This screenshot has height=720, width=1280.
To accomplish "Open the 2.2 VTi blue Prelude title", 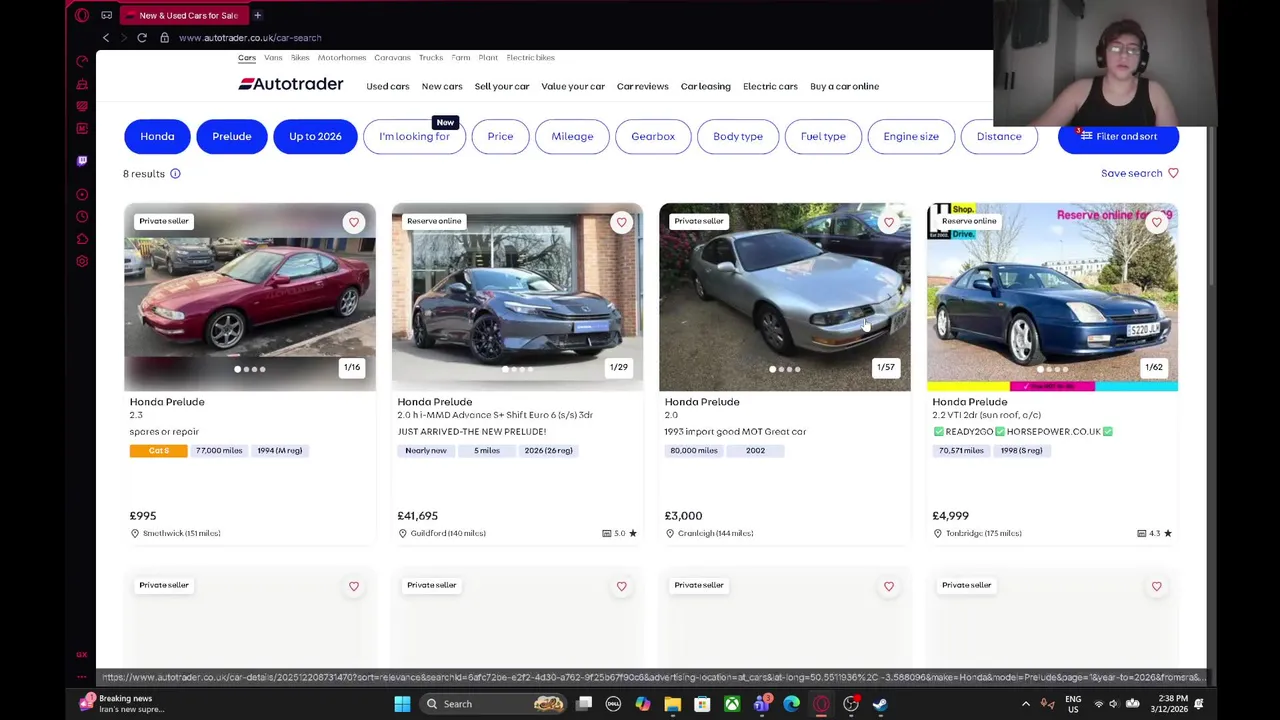I will 970,402.
